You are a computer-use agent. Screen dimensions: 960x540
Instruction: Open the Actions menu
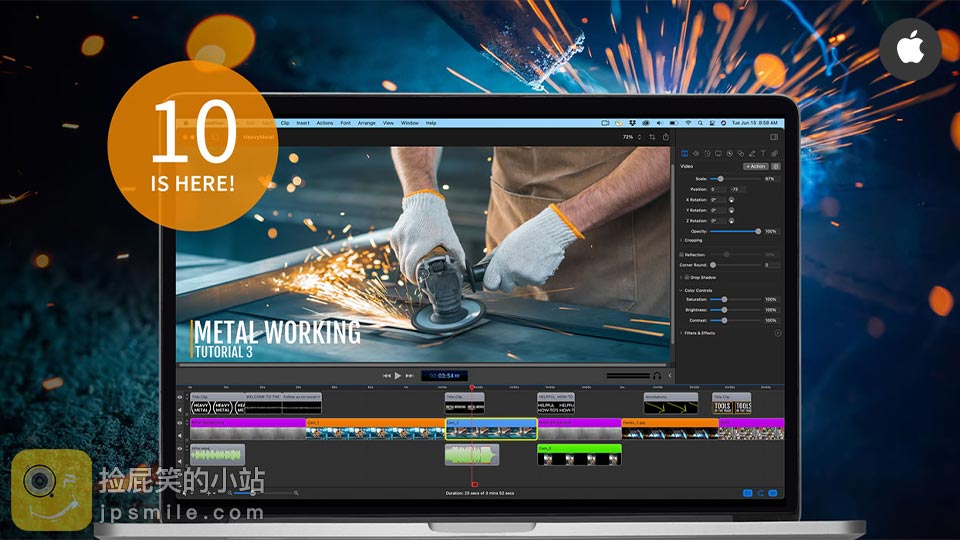tap(325, 123)
